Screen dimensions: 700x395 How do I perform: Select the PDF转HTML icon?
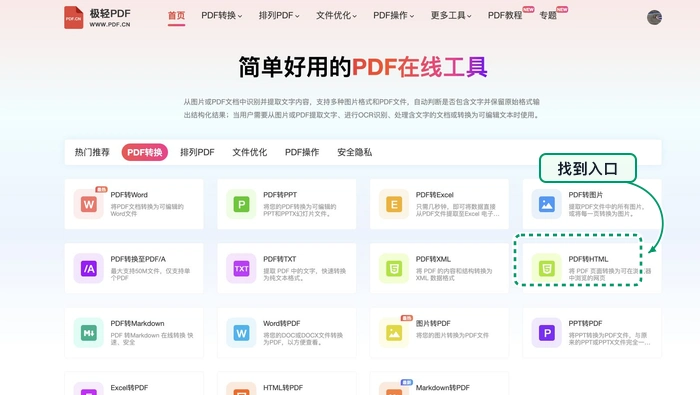click(546, 268)
